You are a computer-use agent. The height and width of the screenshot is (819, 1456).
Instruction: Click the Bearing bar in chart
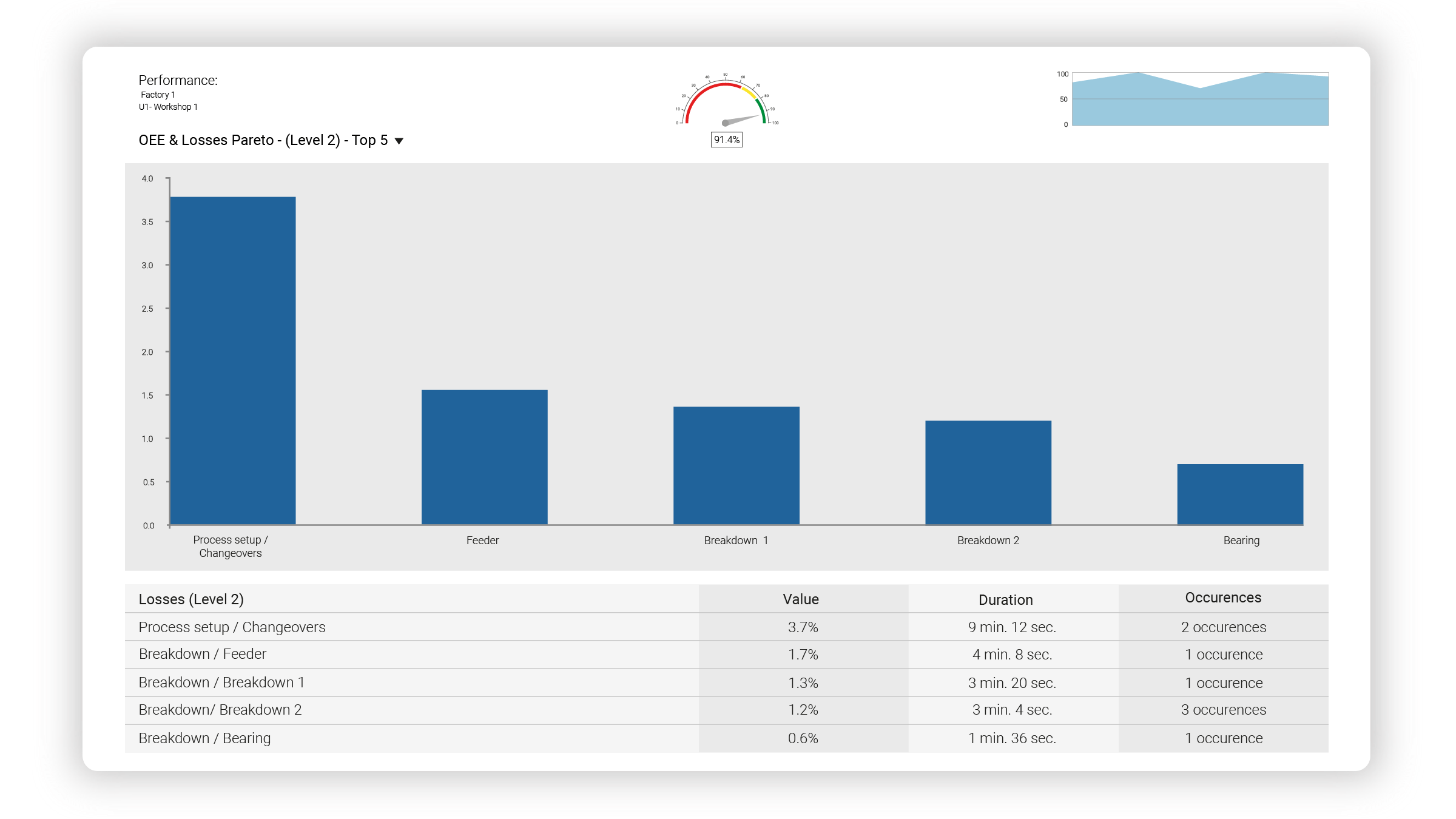(1240, 494)
